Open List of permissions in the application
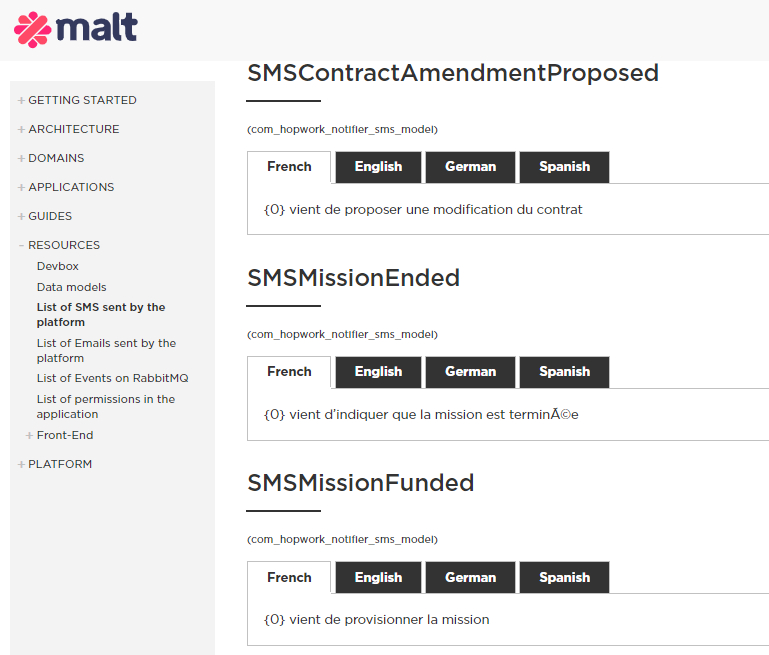769x655 pixels. coord(105,406)
